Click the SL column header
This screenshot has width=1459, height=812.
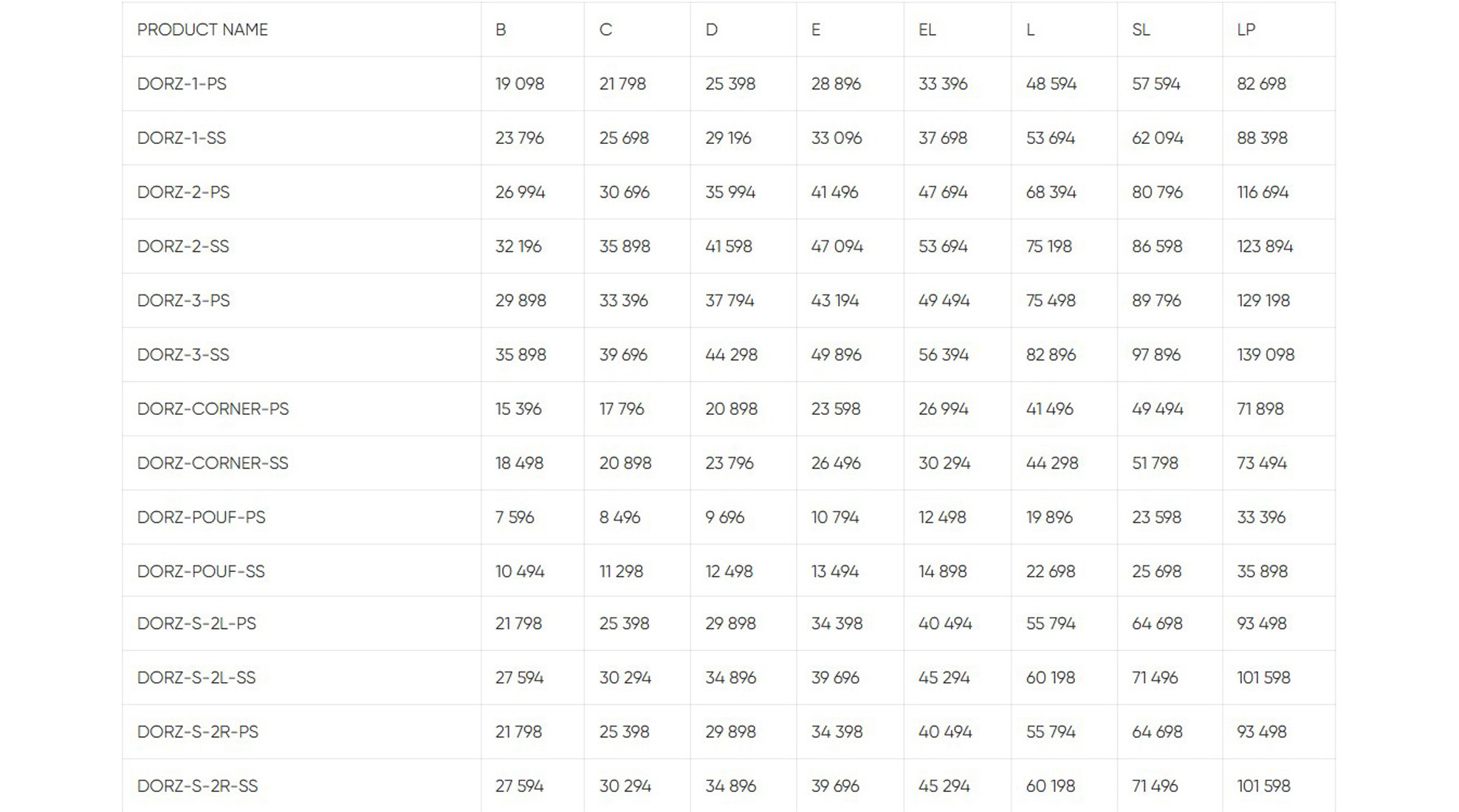[1141, 30]
